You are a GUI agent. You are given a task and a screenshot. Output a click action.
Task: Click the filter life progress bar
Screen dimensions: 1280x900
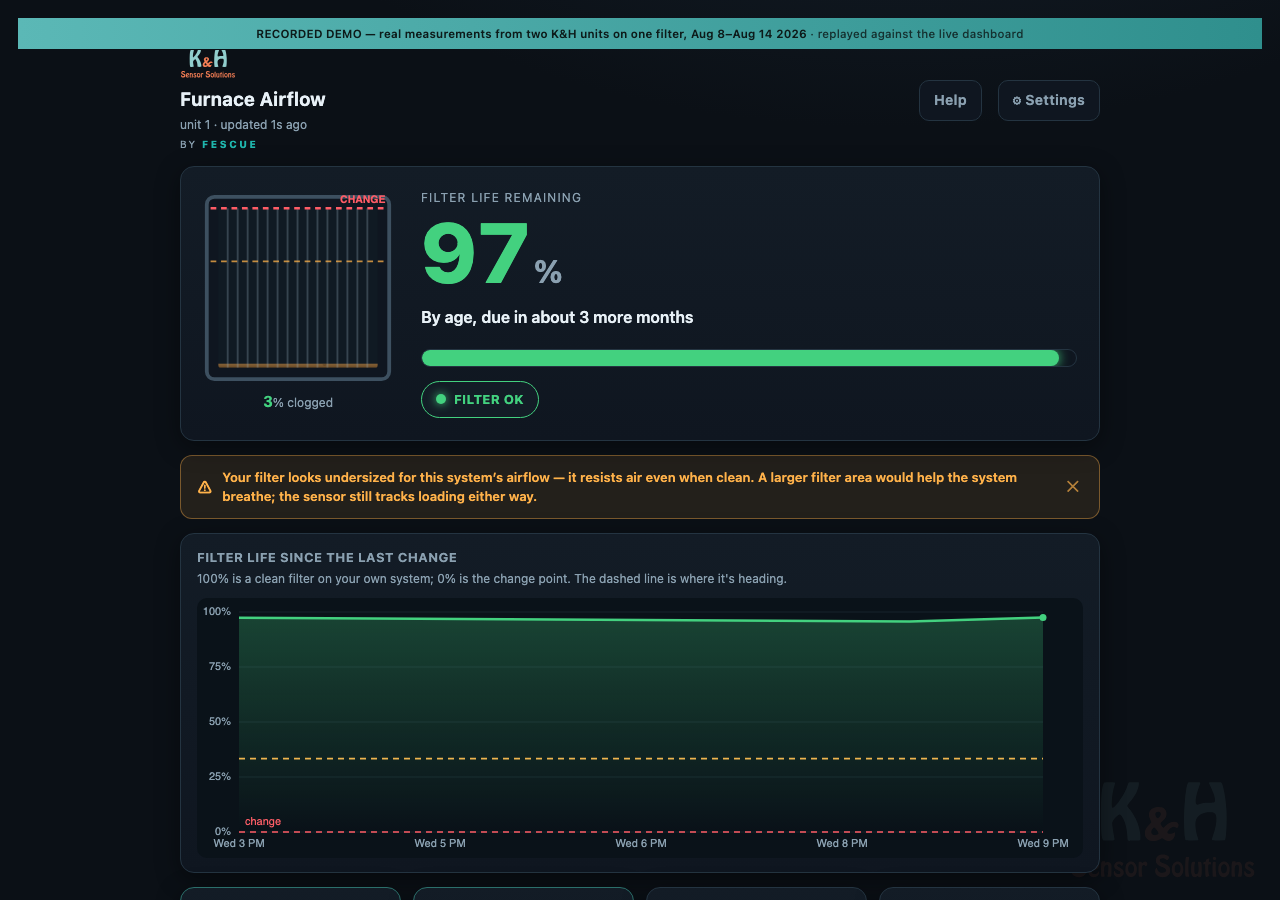coord(749,358)
